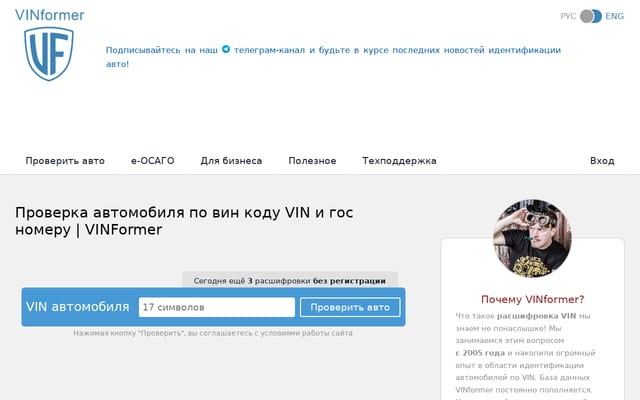The width and height of the screenshot is (640, 400).
Task: Click the Вход login link
Action: [x=602, y=161]
